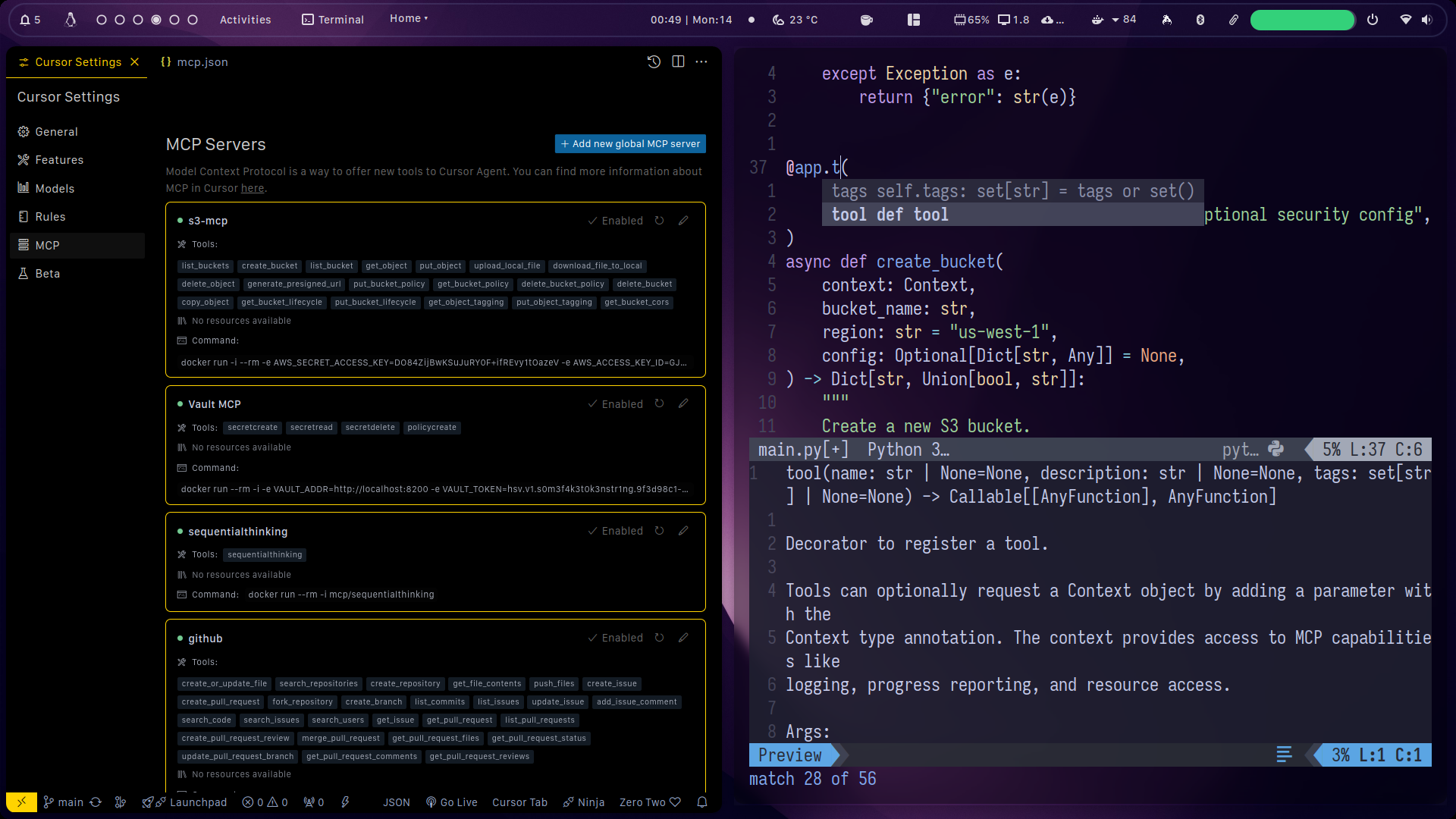Viewport: 1456px width, 819px height.
Task: Open the Features settings section
Action: point(77,160)
